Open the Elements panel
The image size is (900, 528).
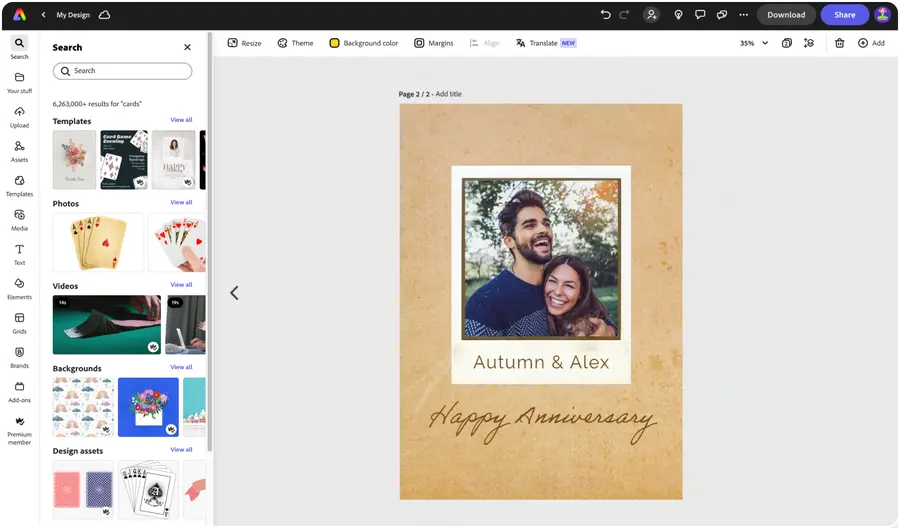click(x=19, y=288)
